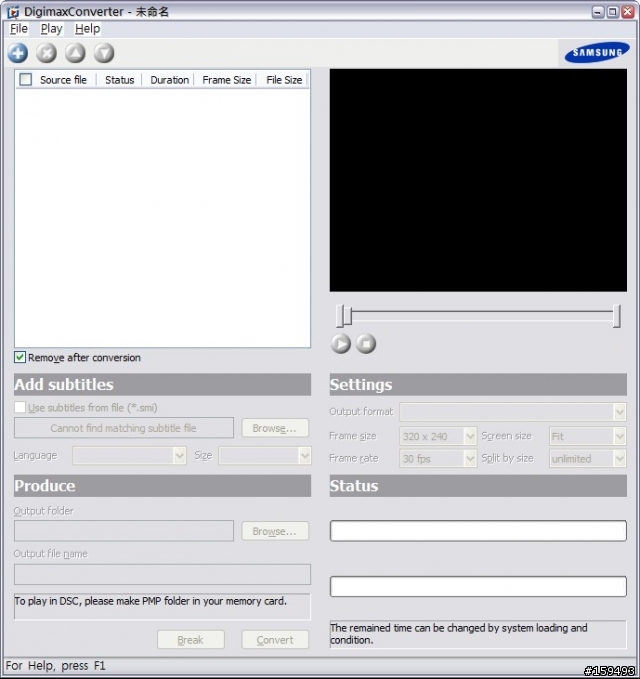The image size is (640, 679).
Task: Maximize the DigimaxConverter window
Action: coord(613,12)
